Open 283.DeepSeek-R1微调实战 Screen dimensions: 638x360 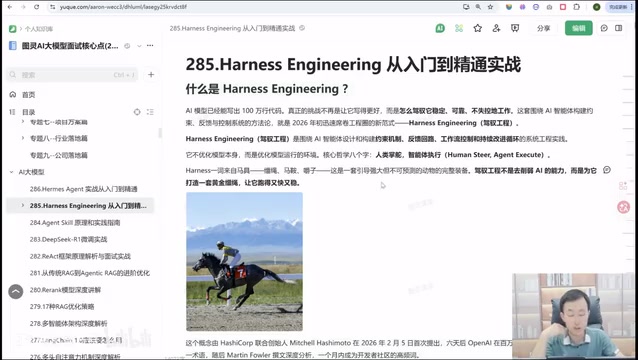[68, 239]
